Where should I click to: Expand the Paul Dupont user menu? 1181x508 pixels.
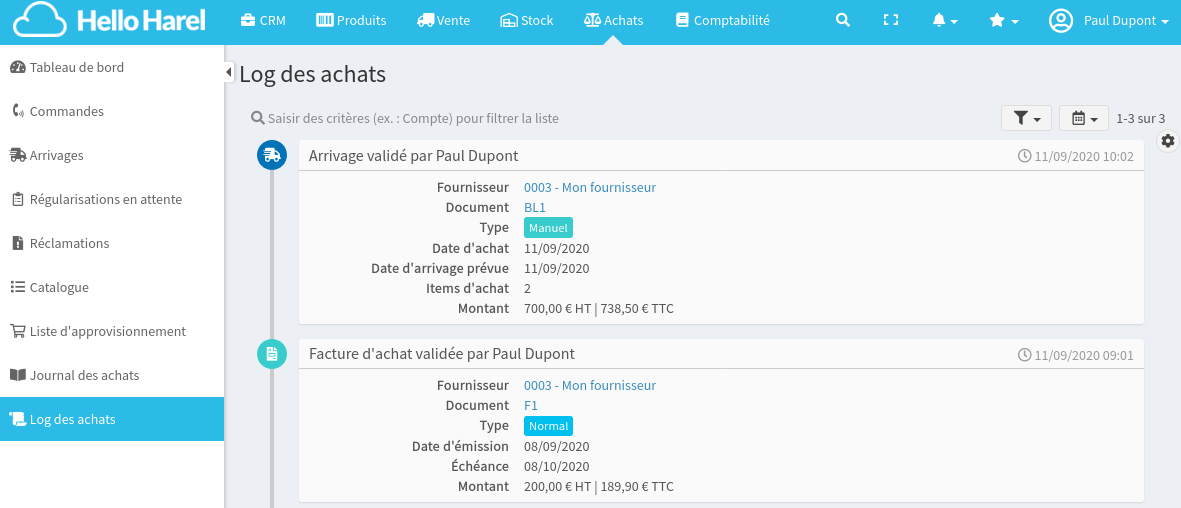pos(1109,20)
